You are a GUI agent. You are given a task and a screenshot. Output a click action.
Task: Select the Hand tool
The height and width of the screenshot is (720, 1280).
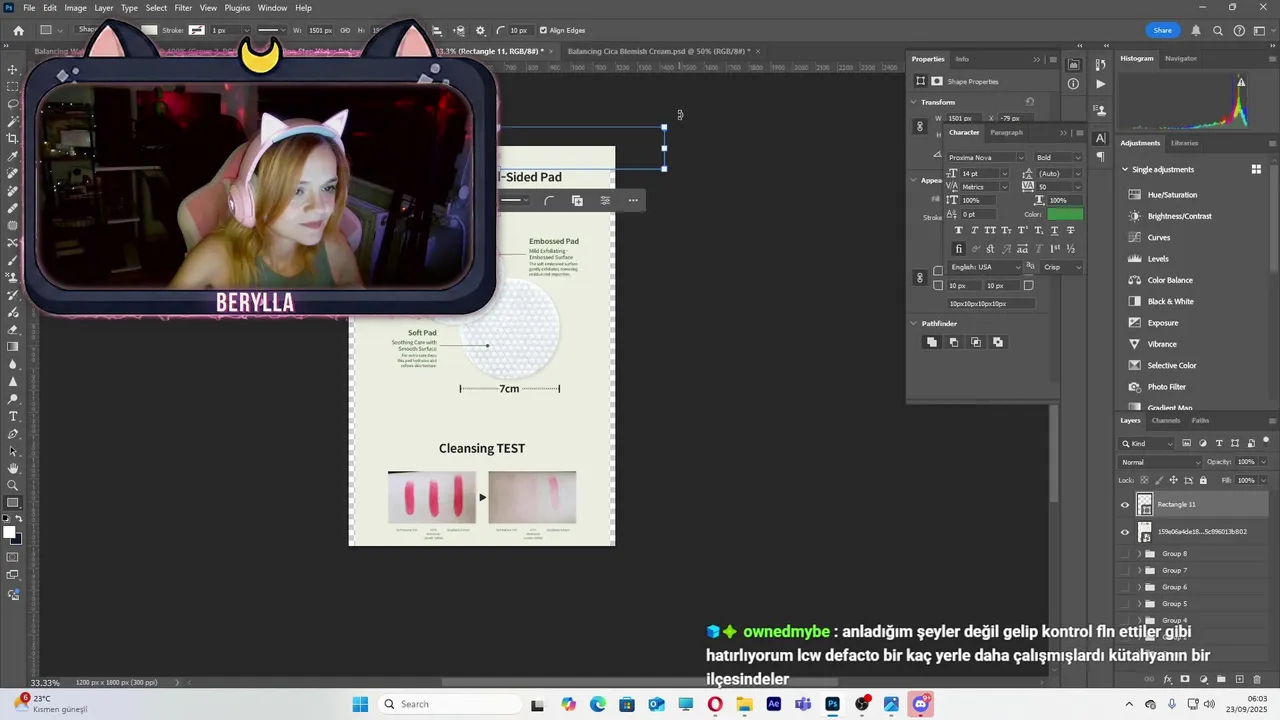pos(13,468)
